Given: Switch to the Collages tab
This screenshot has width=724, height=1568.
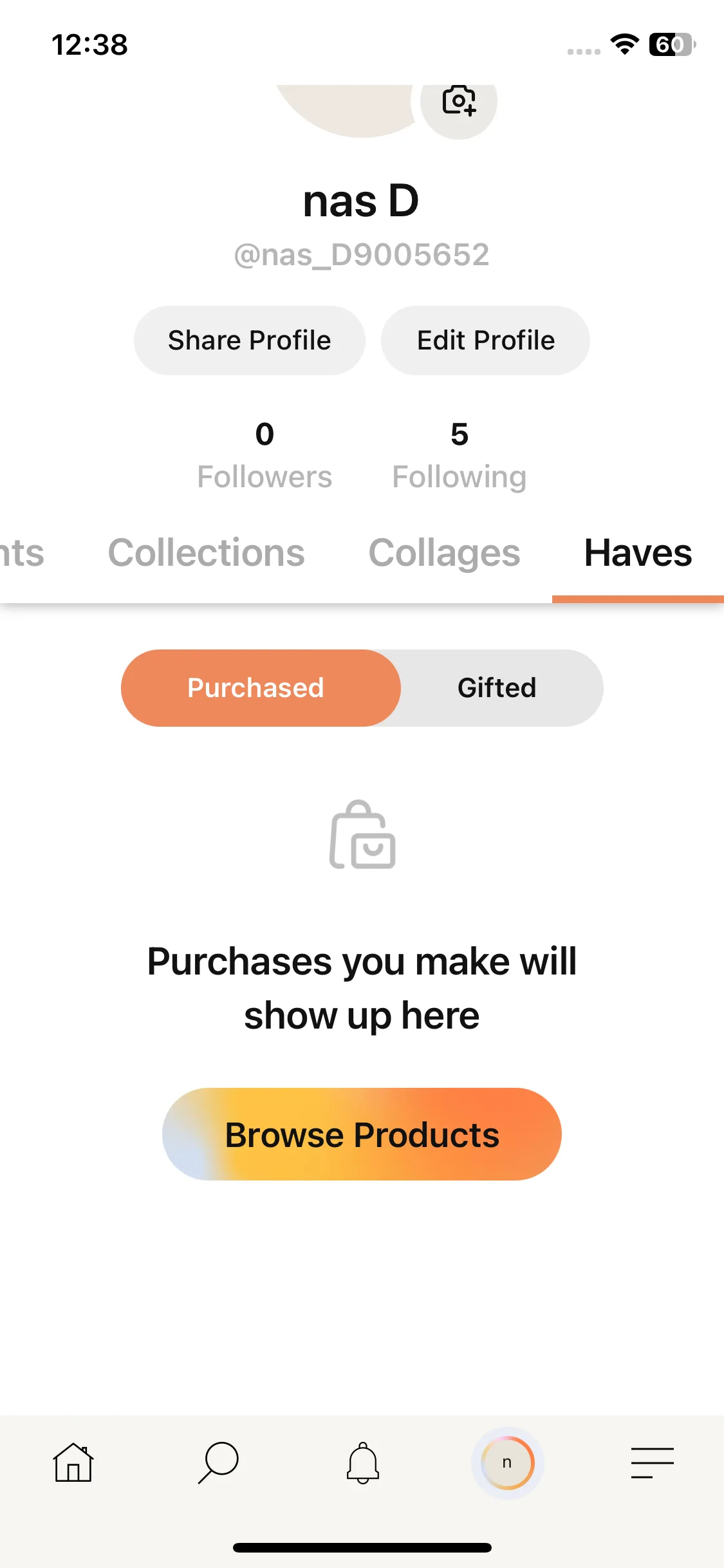Looking at the screenshot, I should [444, 553].
